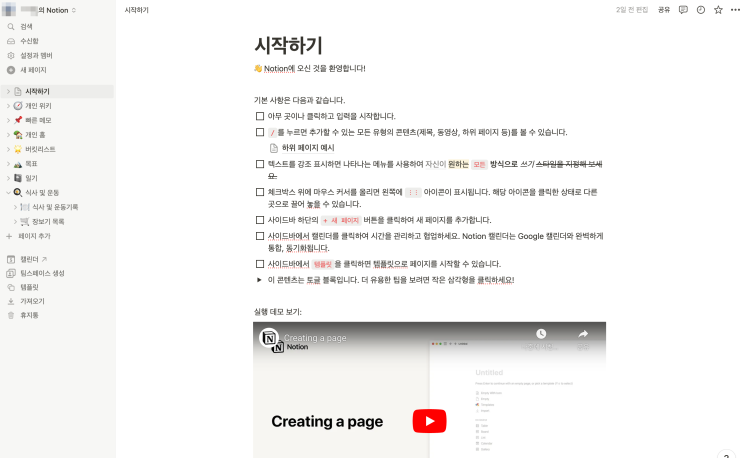Open the trash (휴지통) icon
743x458 pixels.
tap(11, 315)
